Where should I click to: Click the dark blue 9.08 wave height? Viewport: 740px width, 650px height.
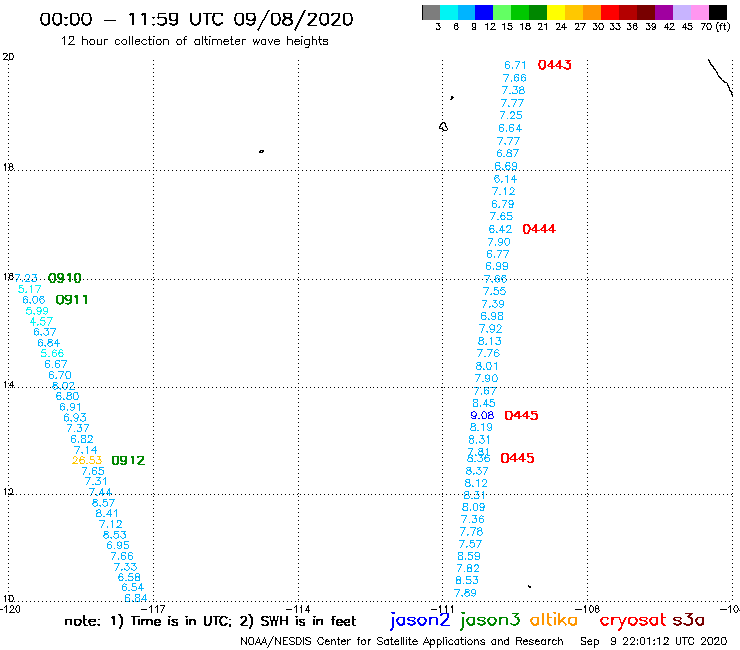482,415
